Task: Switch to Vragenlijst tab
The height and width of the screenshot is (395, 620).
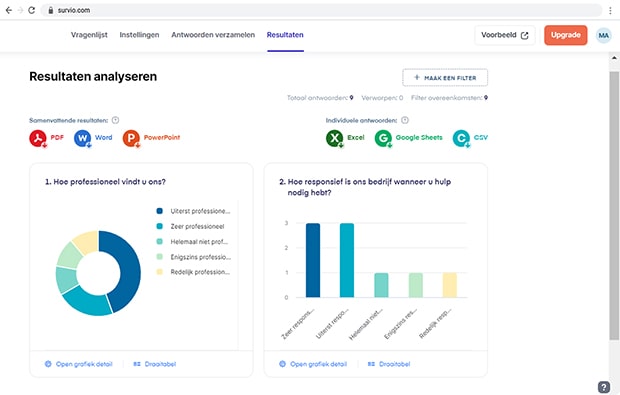Action: [89, 35]
